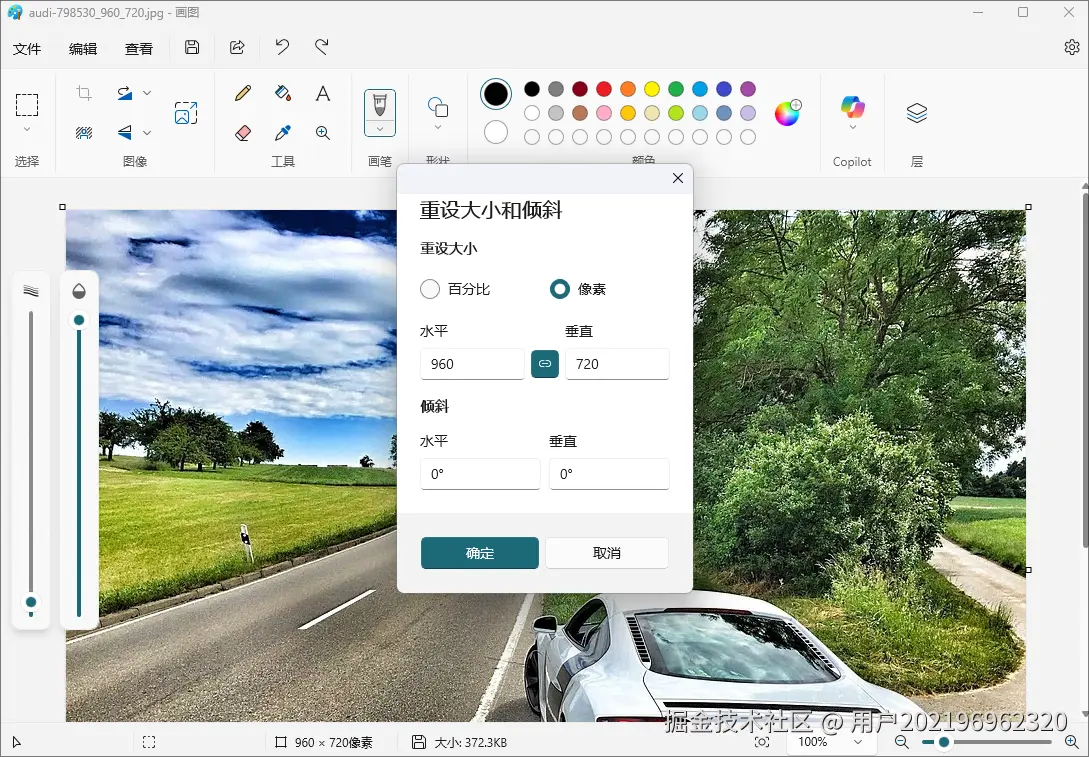
Task: Select the Text tool
Action: tap(323, 93)
